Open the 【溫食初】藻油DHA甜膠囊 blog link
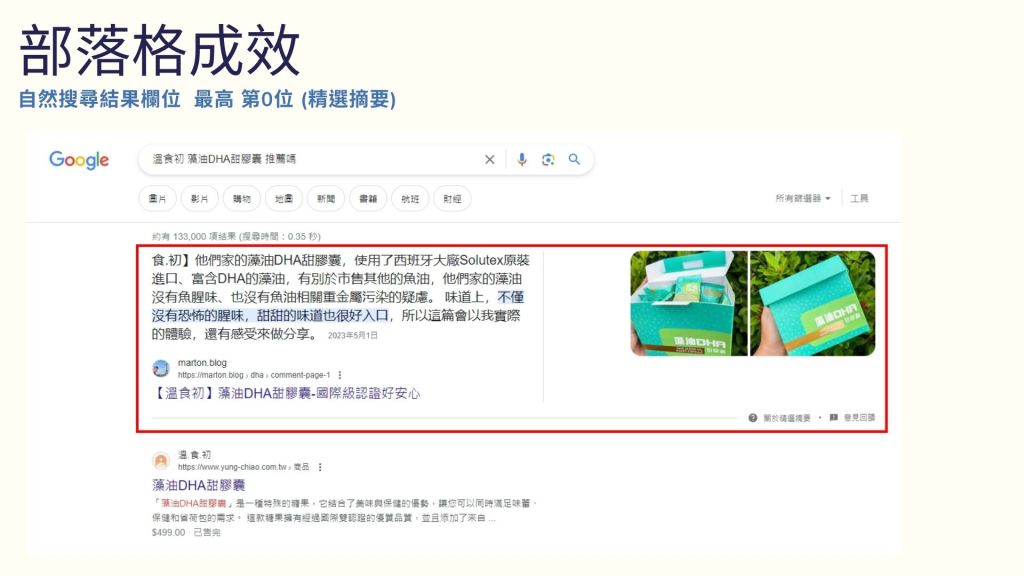 (286, 394)
